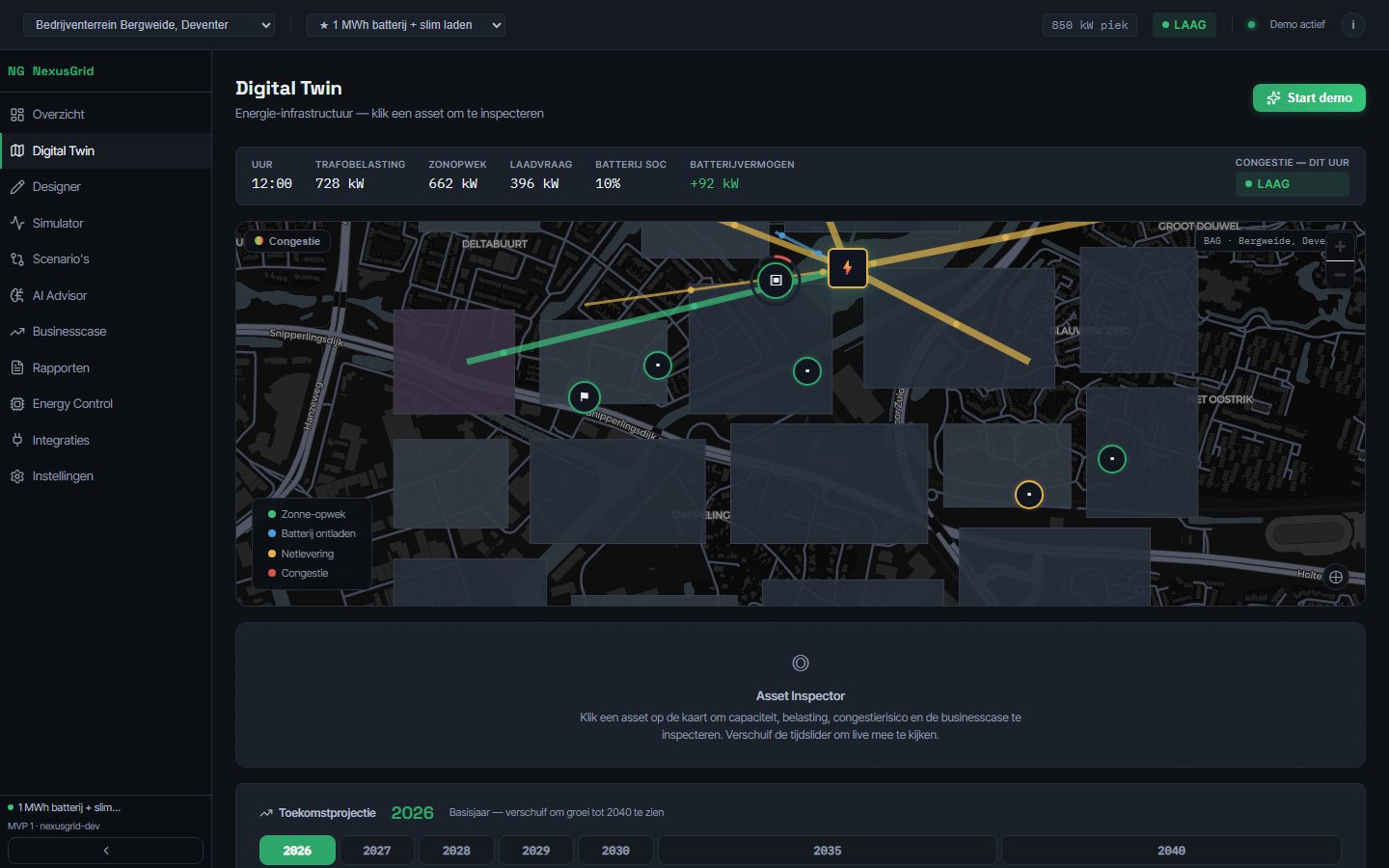This screenshot has width=1389, height=868.
Task: Click the yellow-ringed asset marker on map
Action: coord(1029,495)
